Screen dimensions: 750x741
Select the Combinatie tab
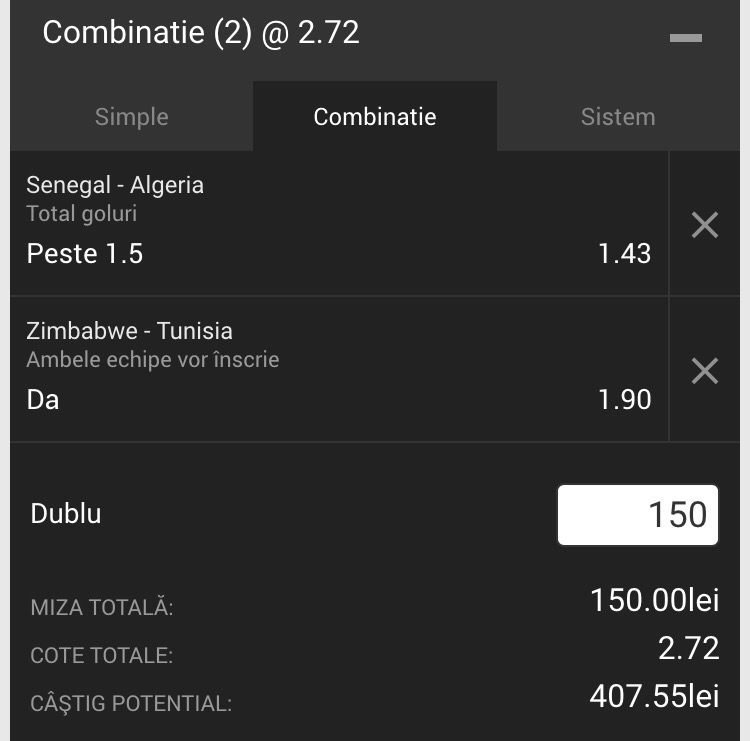tap(375, 116)
